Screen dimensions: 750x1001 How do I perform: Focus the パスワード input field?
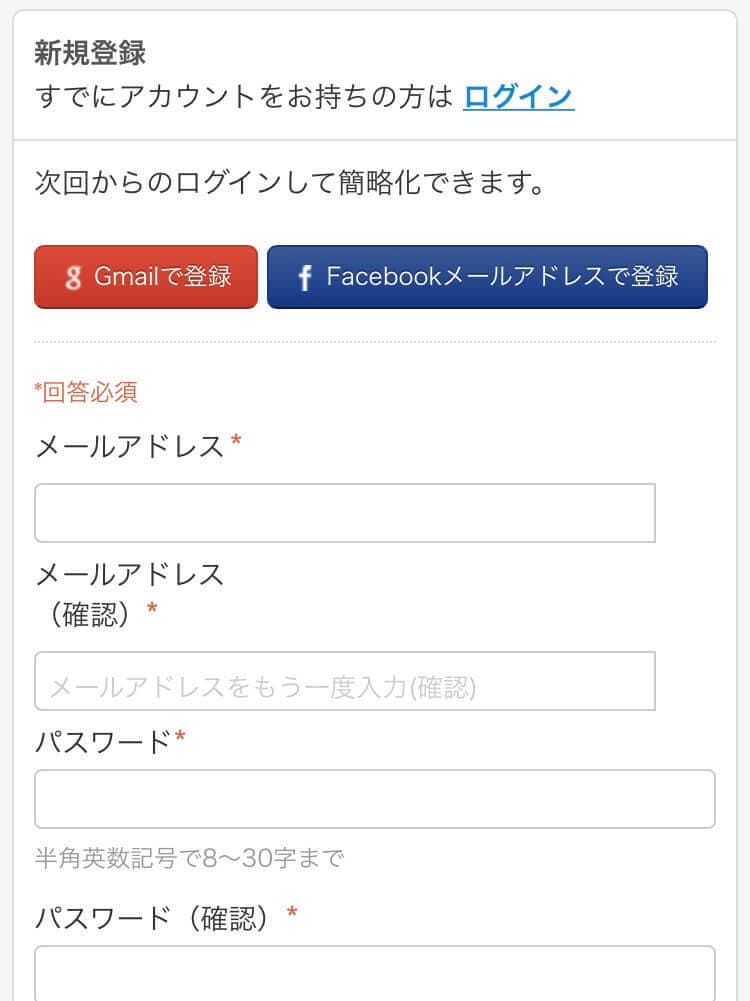[x=375, y=799]
